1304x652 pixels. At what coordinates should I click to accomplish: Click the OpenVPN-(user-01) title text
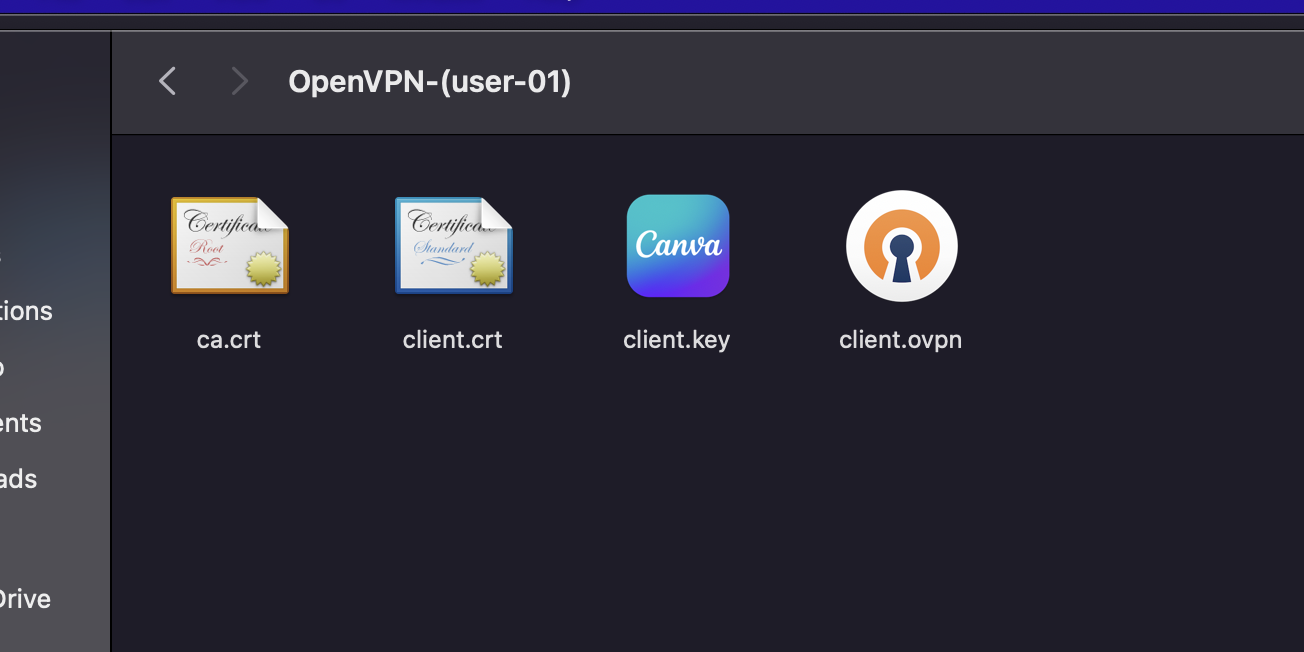(x=430, y=81)
